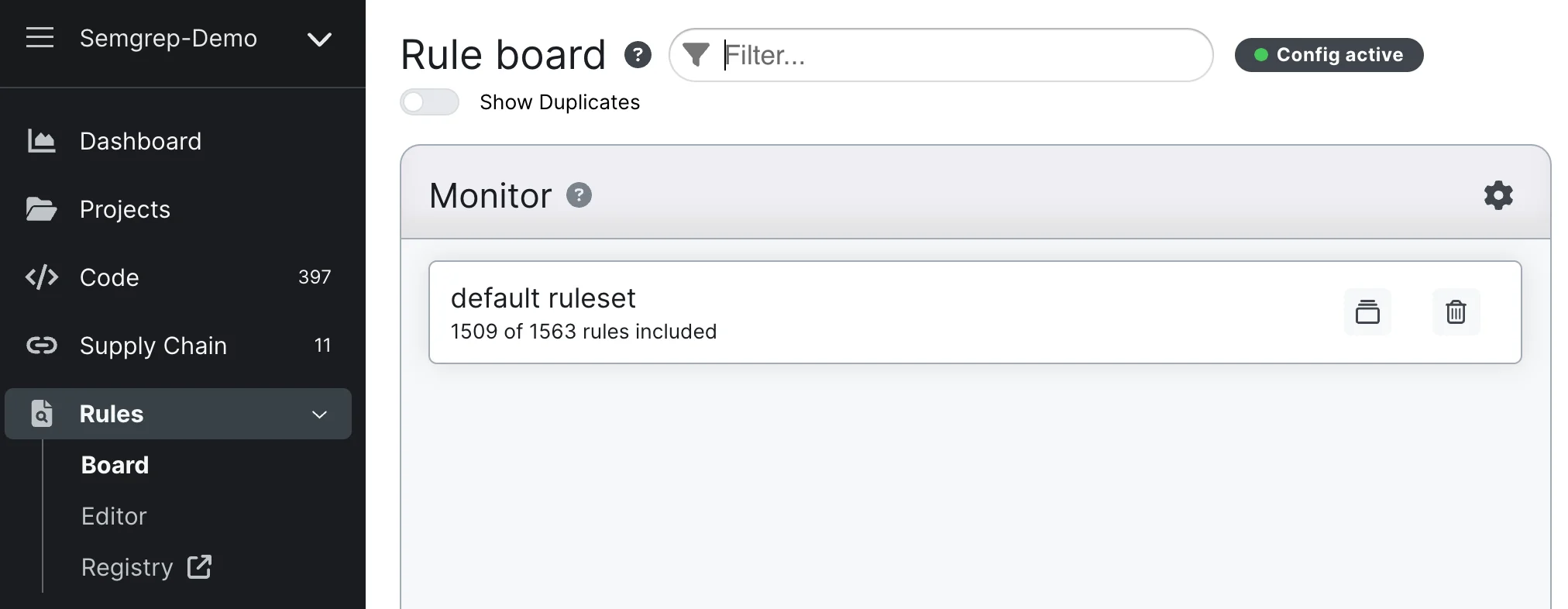This screenshot has width=1568, height=609.
Task: Enable Show Duplicates
Action: [429, 101]
